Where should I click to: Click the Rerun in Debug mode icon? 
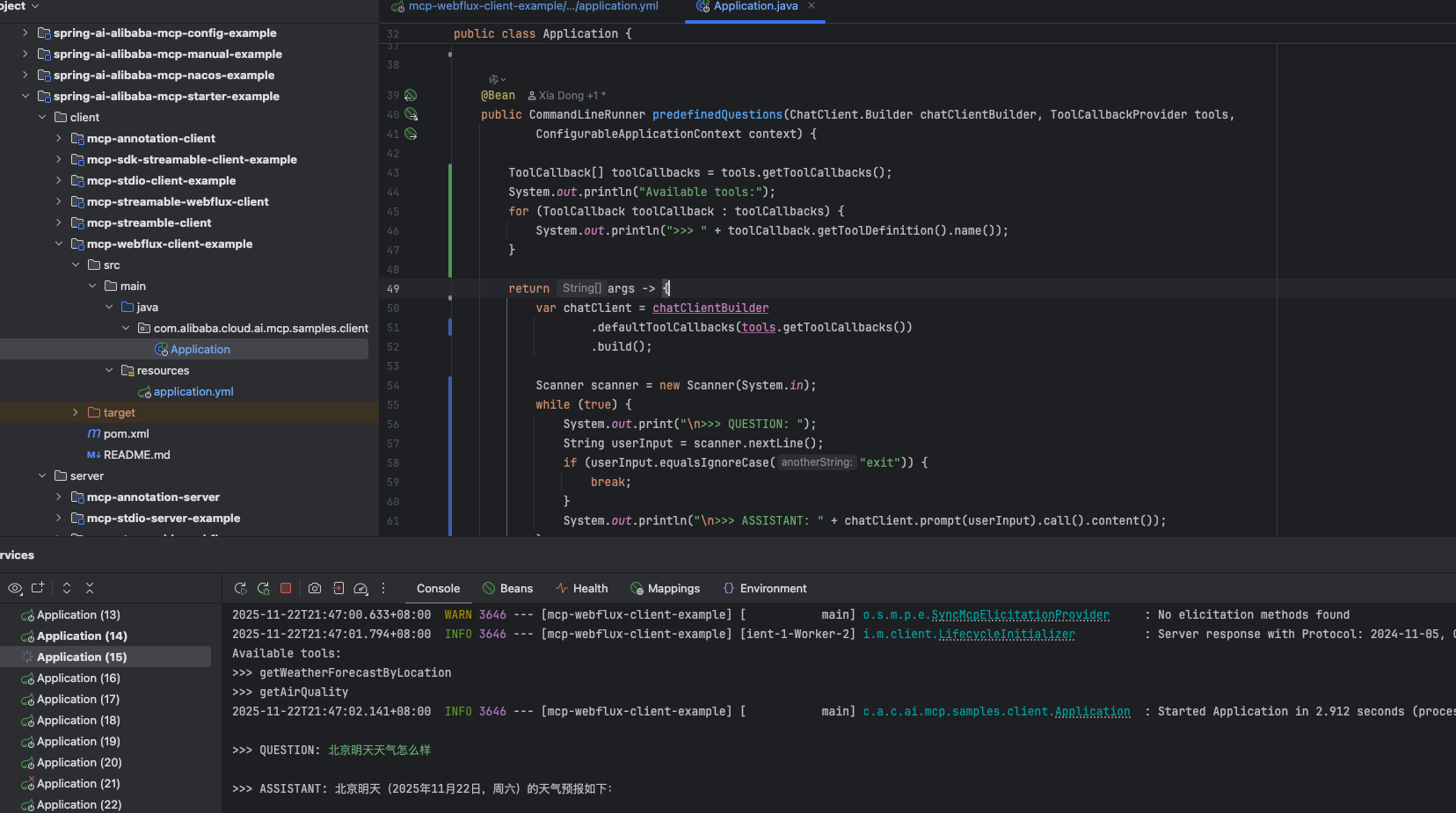[263, 588]
